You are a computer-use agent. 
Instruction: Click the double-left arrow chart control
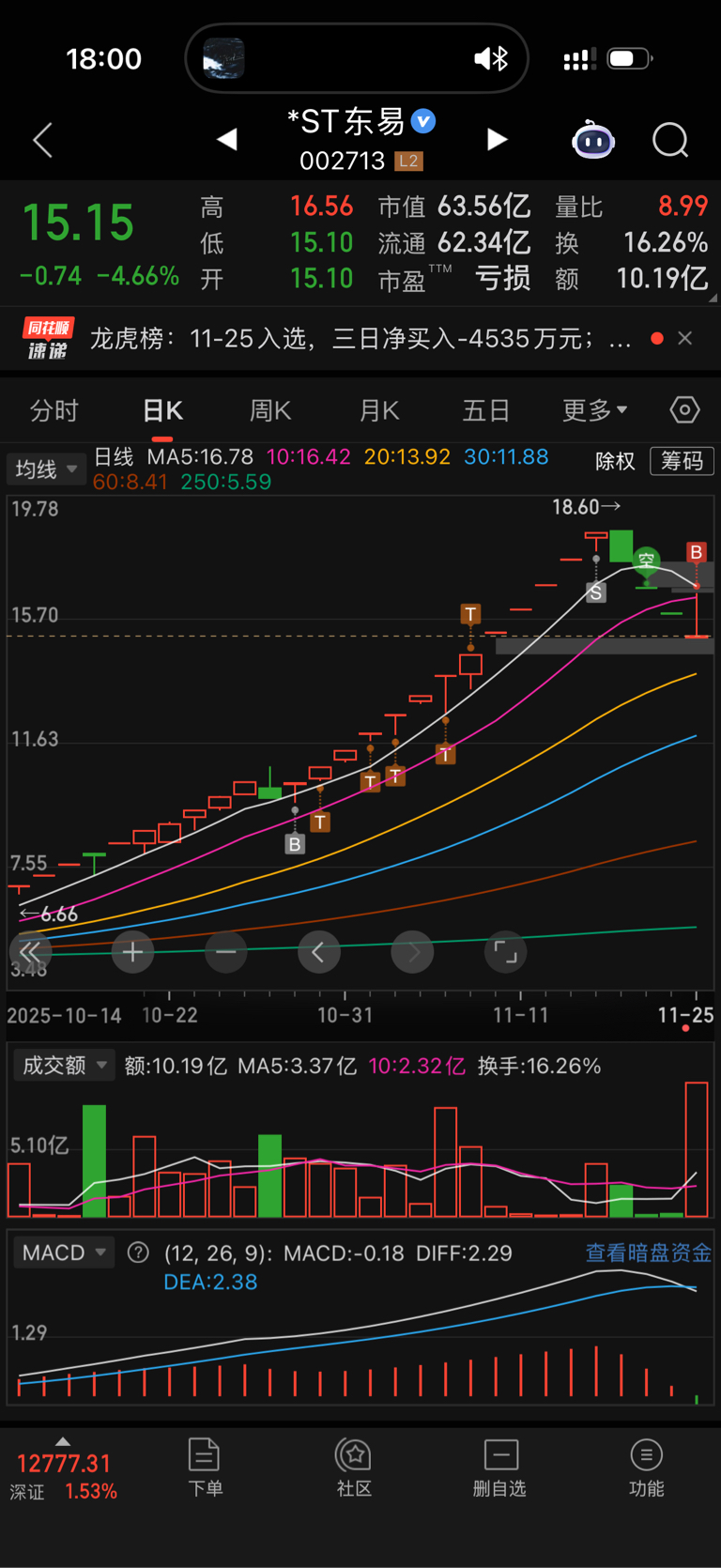[30, 952]
